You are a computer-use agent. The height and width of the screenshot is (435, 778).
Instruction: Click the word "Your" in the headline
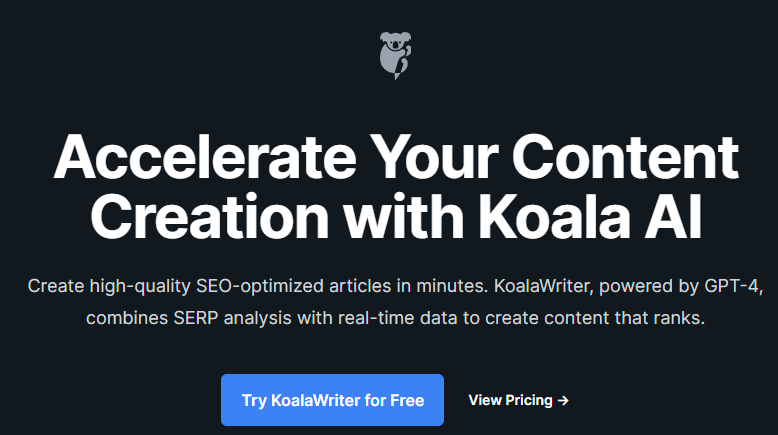point(434,158)
